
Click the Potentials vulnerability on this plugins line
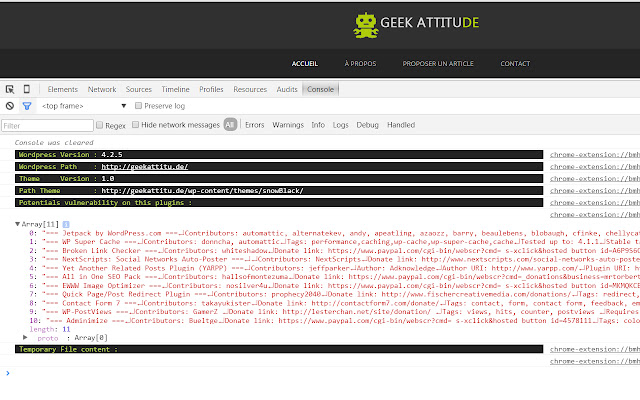279,202
